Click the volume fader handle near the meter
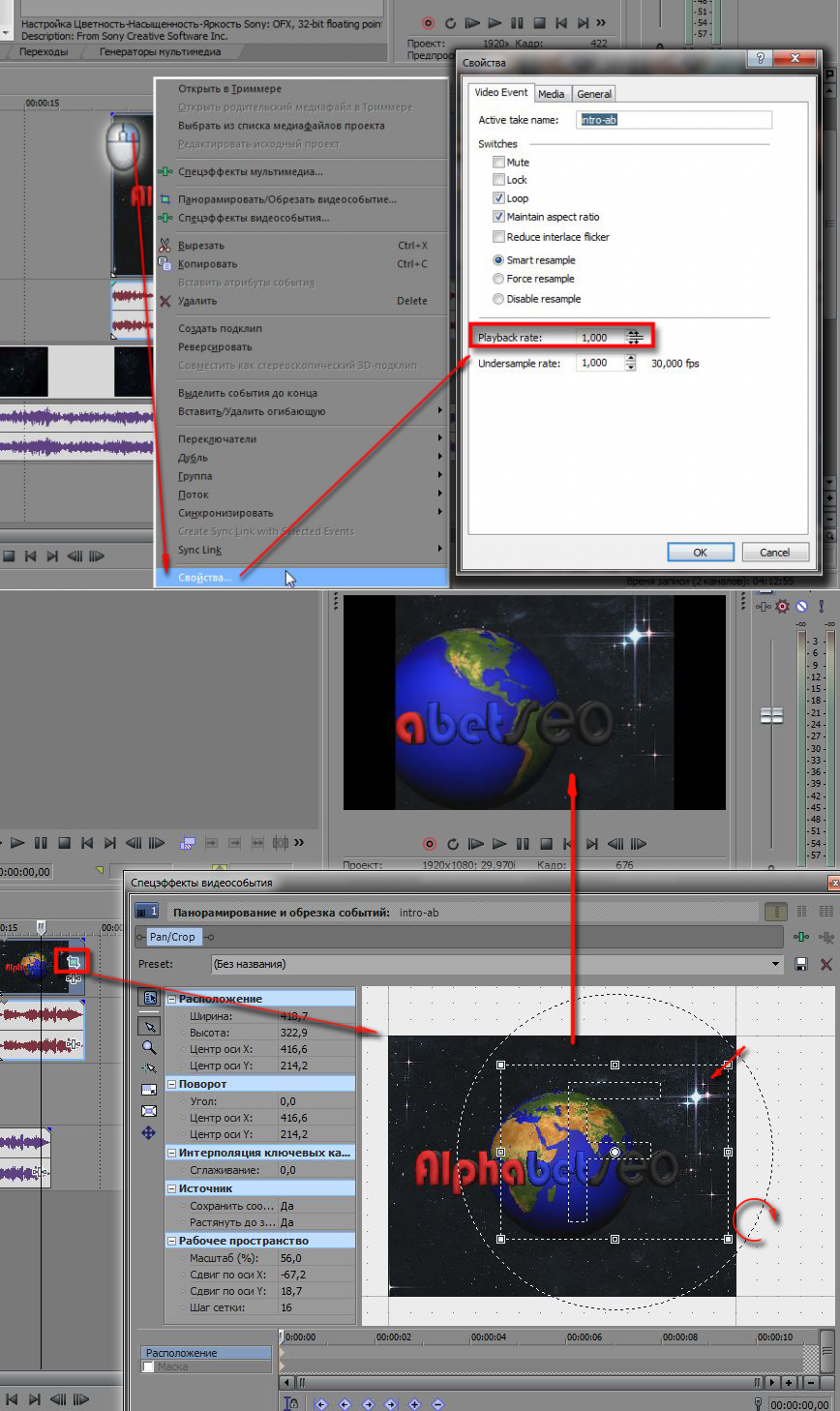 [x=771, y=715]
